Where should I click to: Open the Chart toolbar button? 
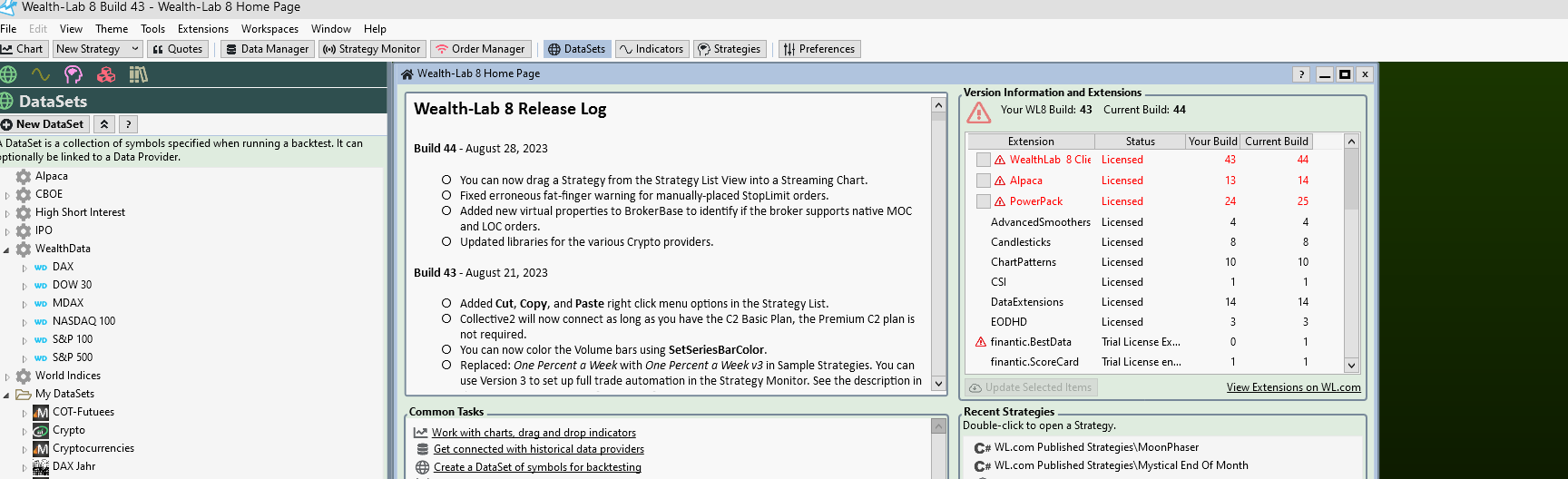coord(24,49)
